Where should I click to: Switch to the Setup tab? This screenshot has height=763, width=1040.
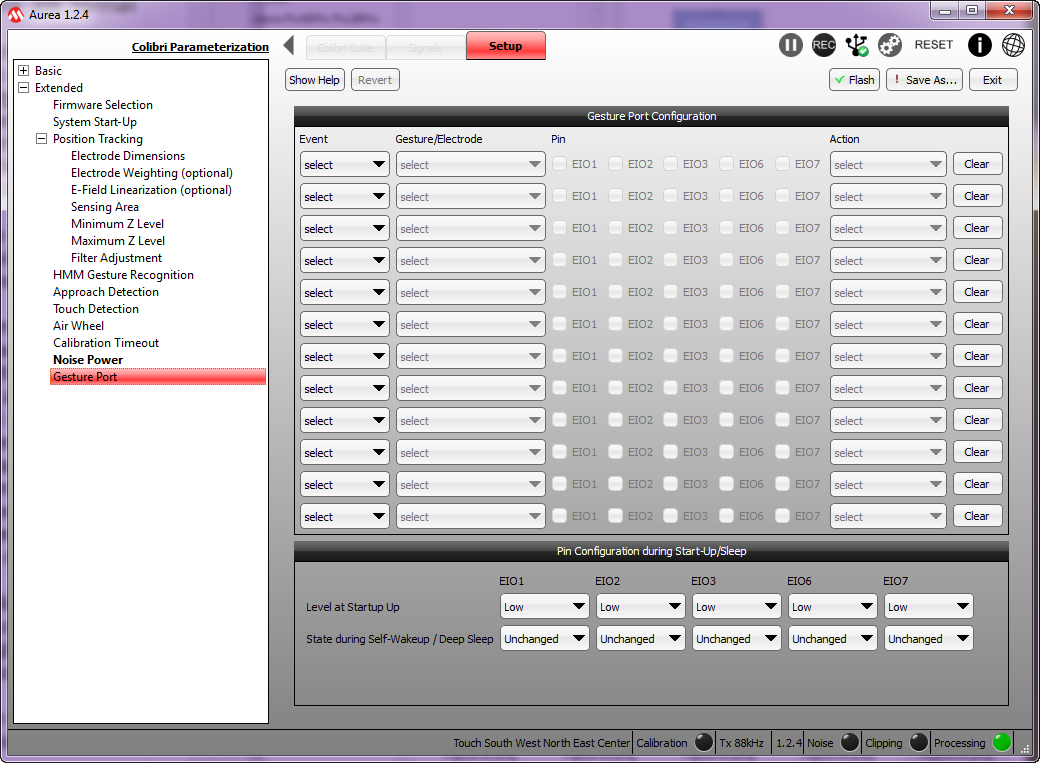[505, 46]
